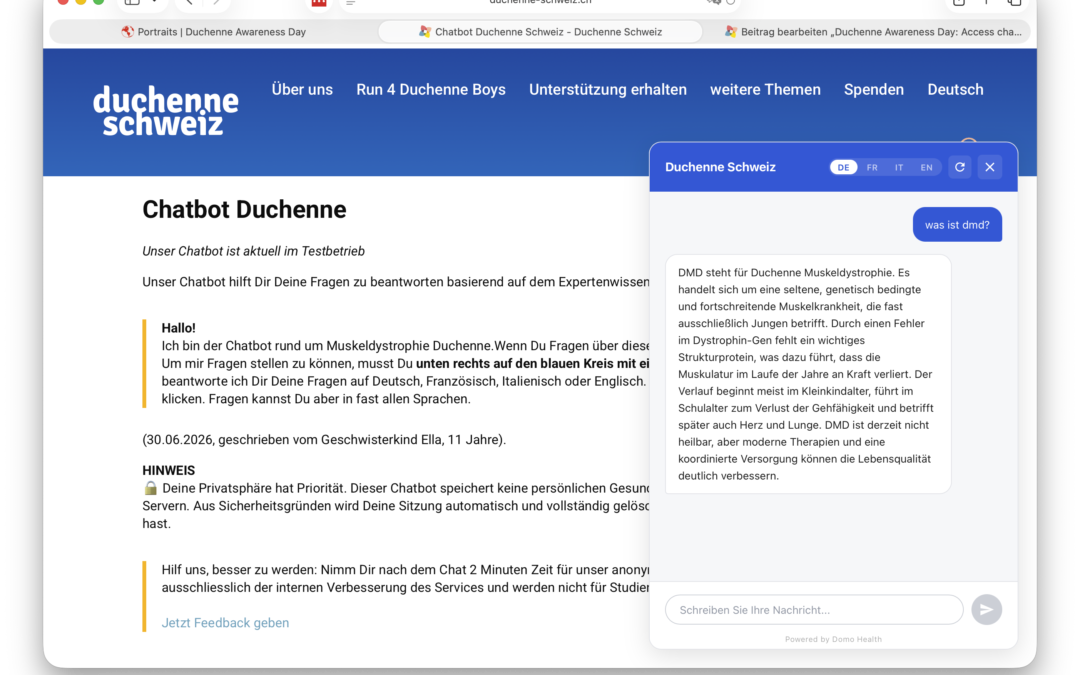Click the Jetzt Feedback geben link
The image size is (1080, 675).
pyautogui.click(x=225, y=623)
